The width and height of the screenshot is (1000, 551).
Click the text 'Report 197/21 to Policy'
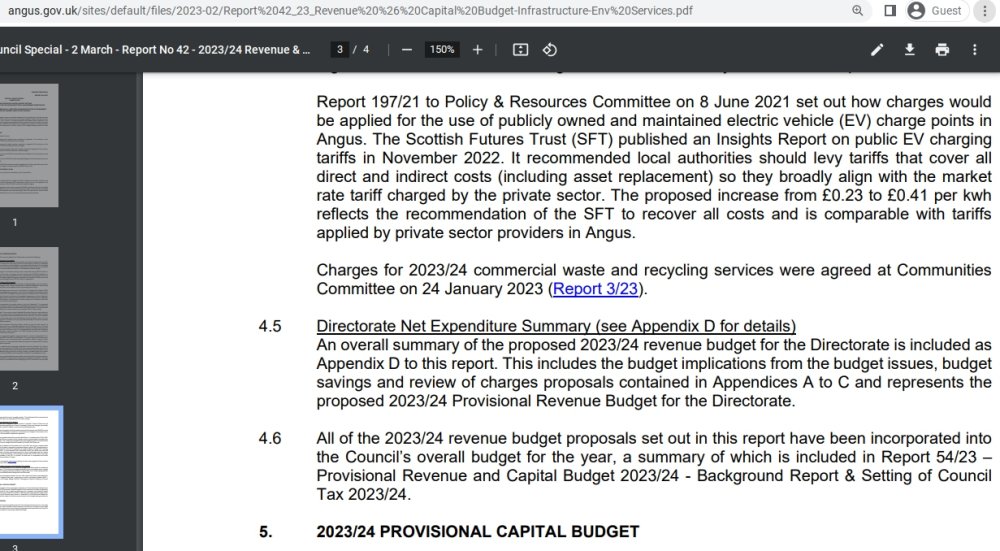point(400,102)
